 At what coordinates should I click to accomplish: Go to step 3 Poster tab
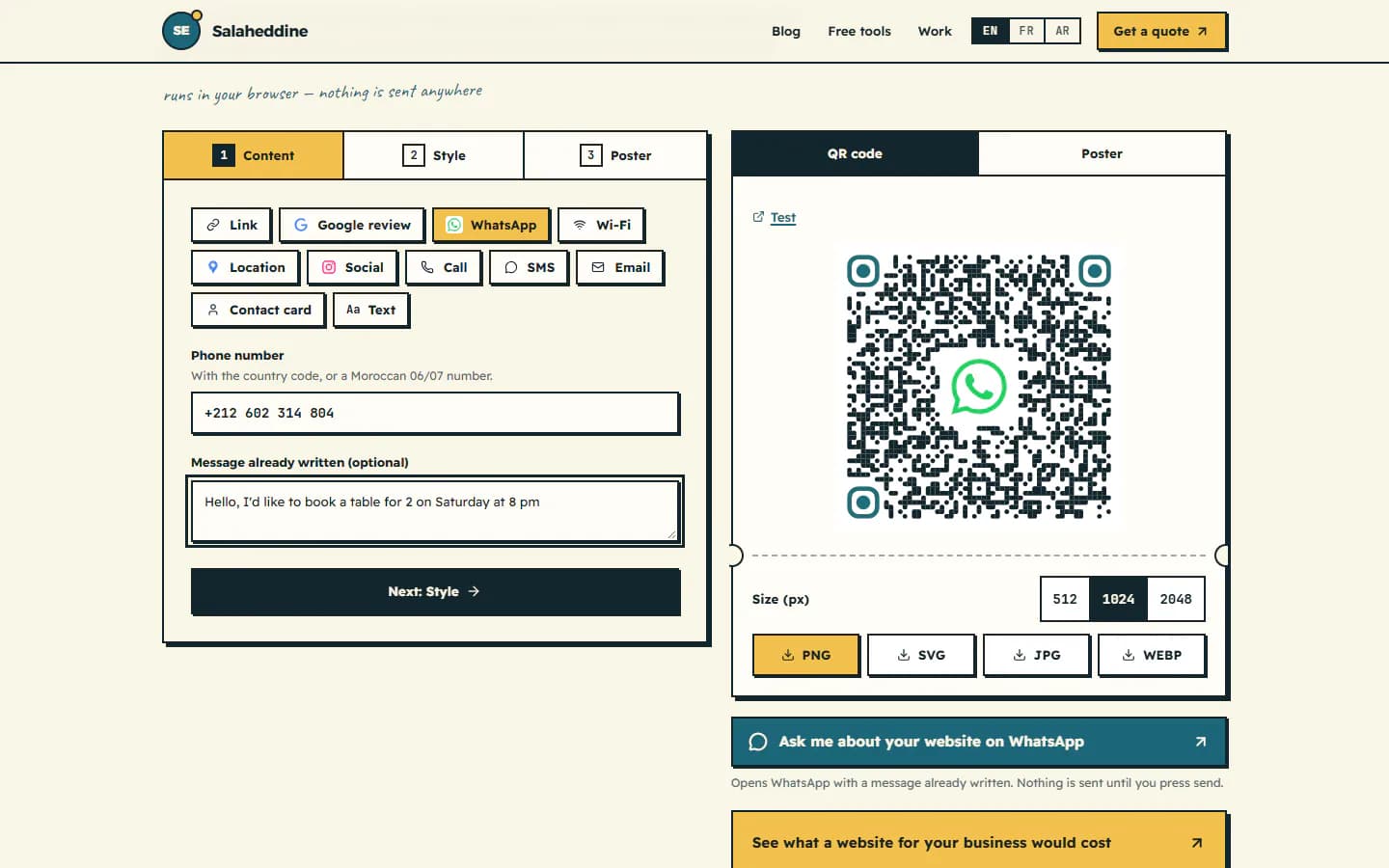tap(615, 155)
